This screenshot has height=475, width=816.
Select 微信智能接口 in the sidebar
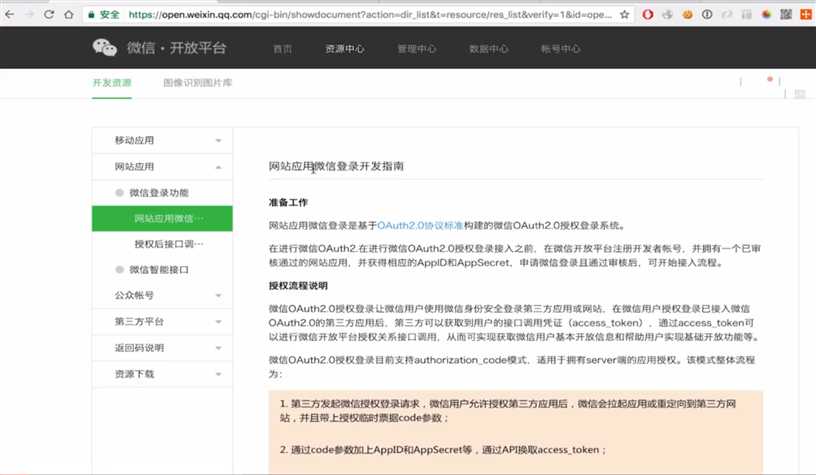(x=159, y=269)
